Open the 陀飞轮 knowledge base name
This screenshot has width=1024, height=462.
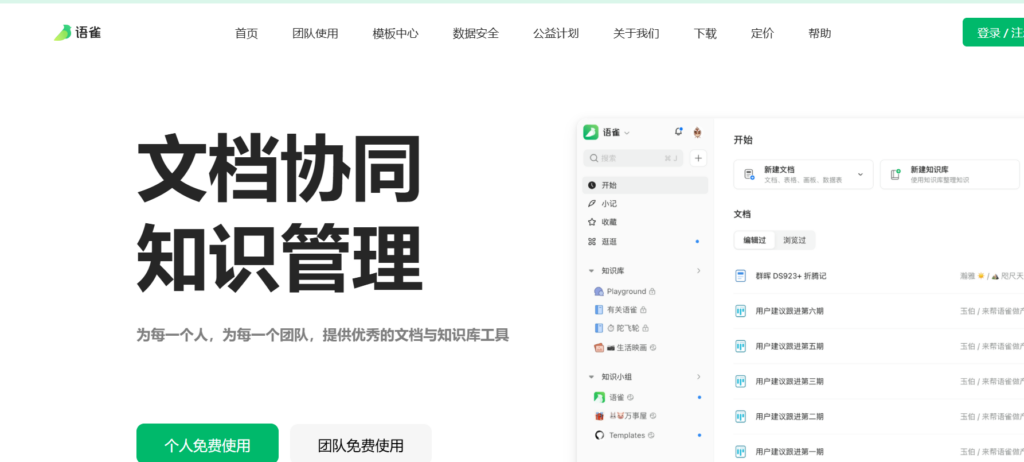[628, 328]
